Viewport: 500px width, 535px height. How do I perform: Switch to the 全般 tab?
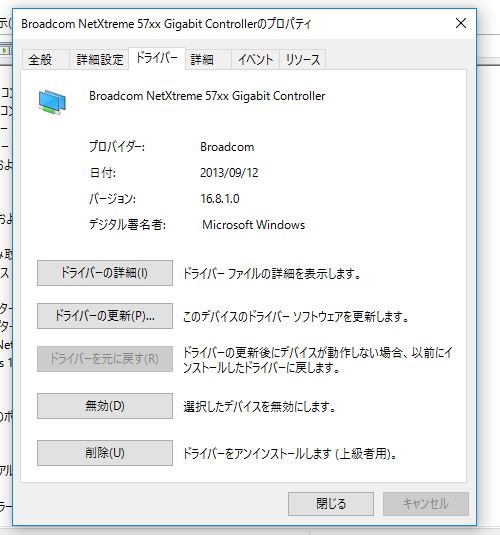(x=45, y=60)
